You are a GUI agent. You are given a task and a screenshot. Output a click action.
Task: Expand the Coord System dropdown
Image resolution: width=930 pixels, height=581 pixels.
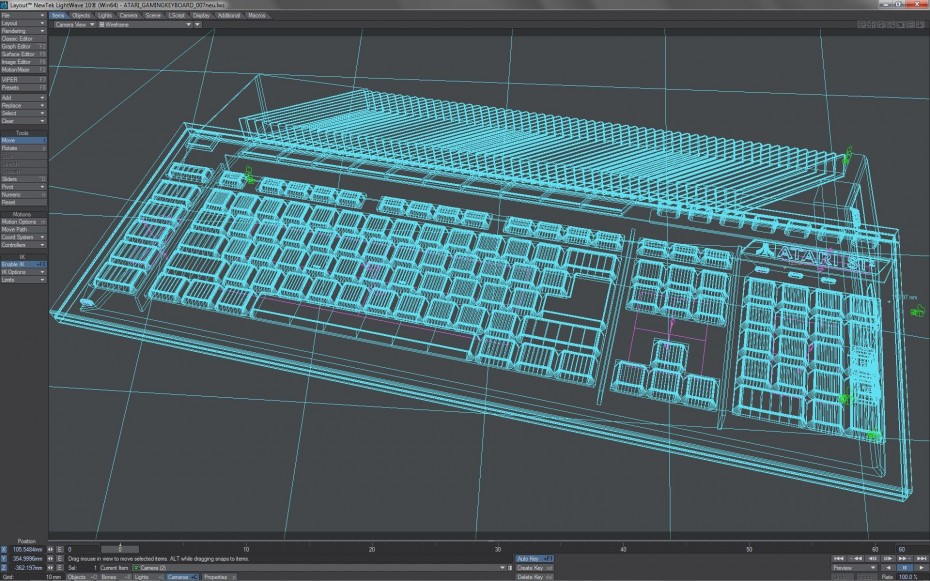23,237
